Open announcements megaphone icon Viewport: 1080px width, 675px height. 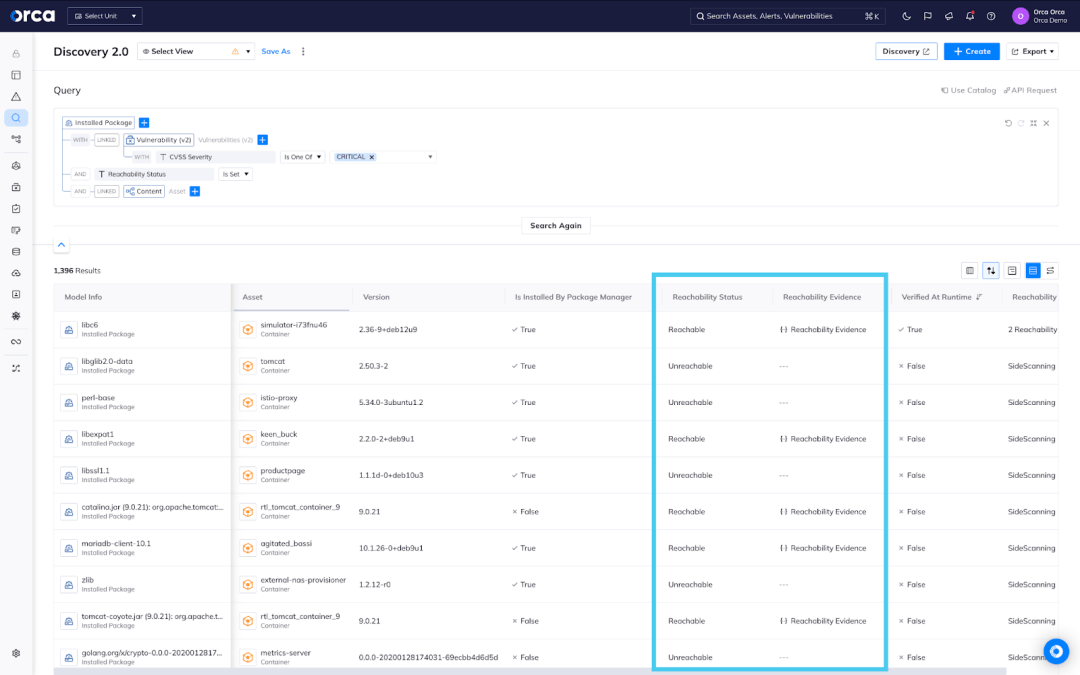tap(948, 16)
